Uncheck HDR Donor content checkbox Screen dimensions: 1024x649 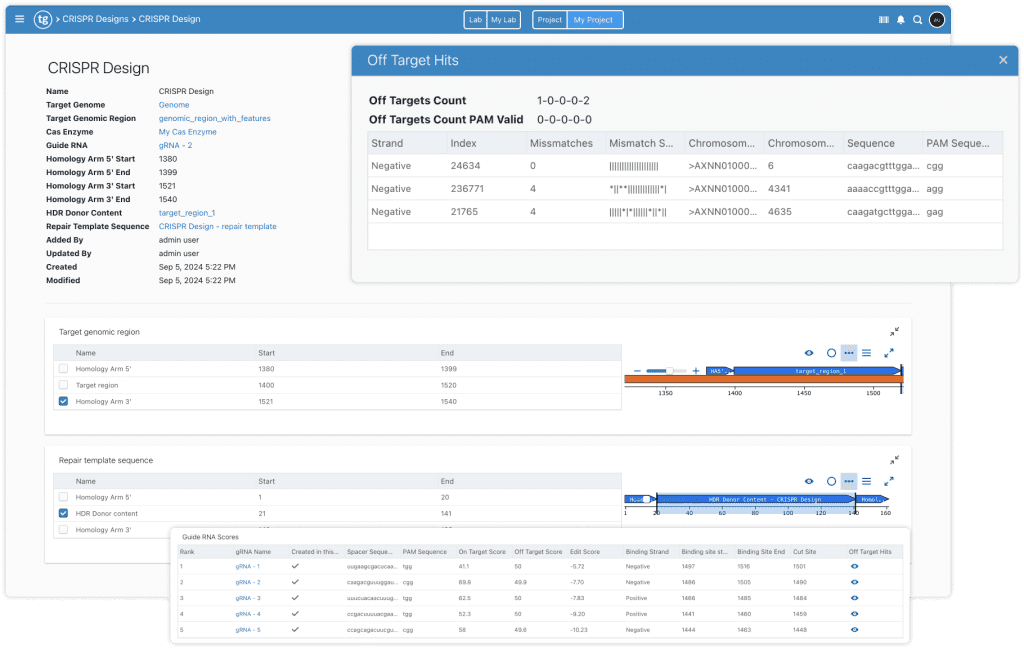64,513
